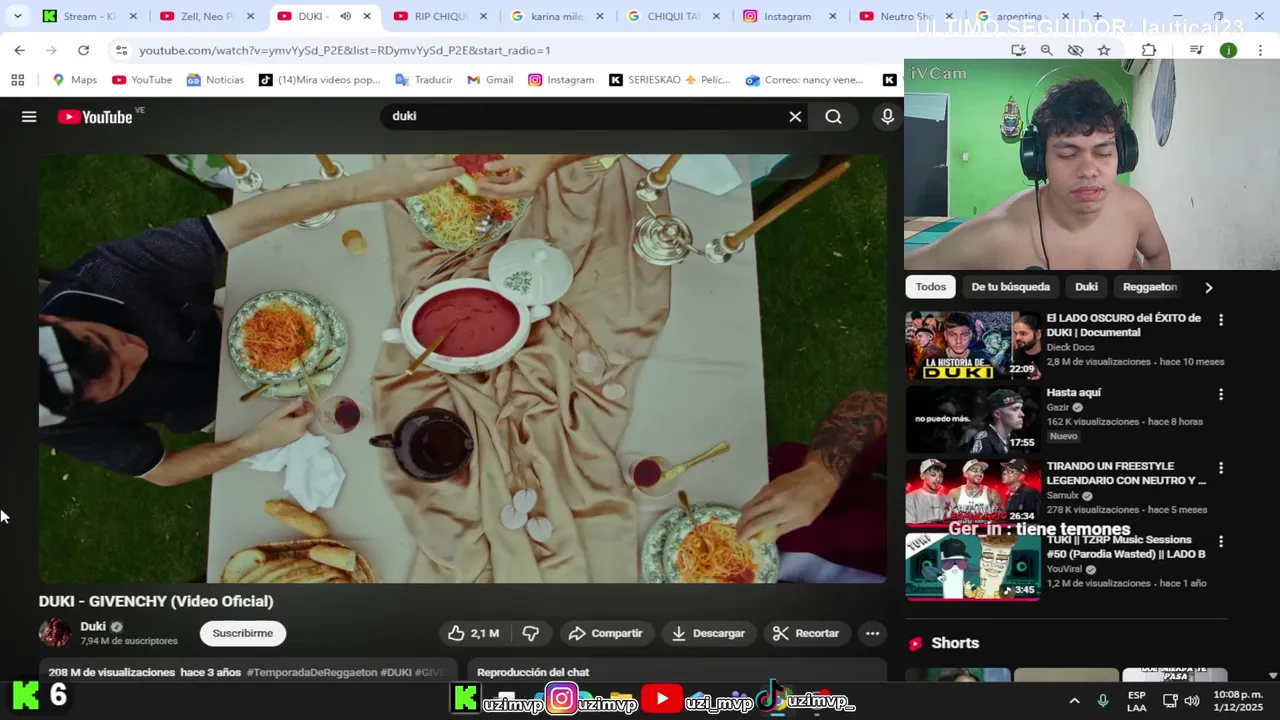
Task: Open the Dieck Docs channel name
Action: pyautogui.click(x=1070, y=347)
